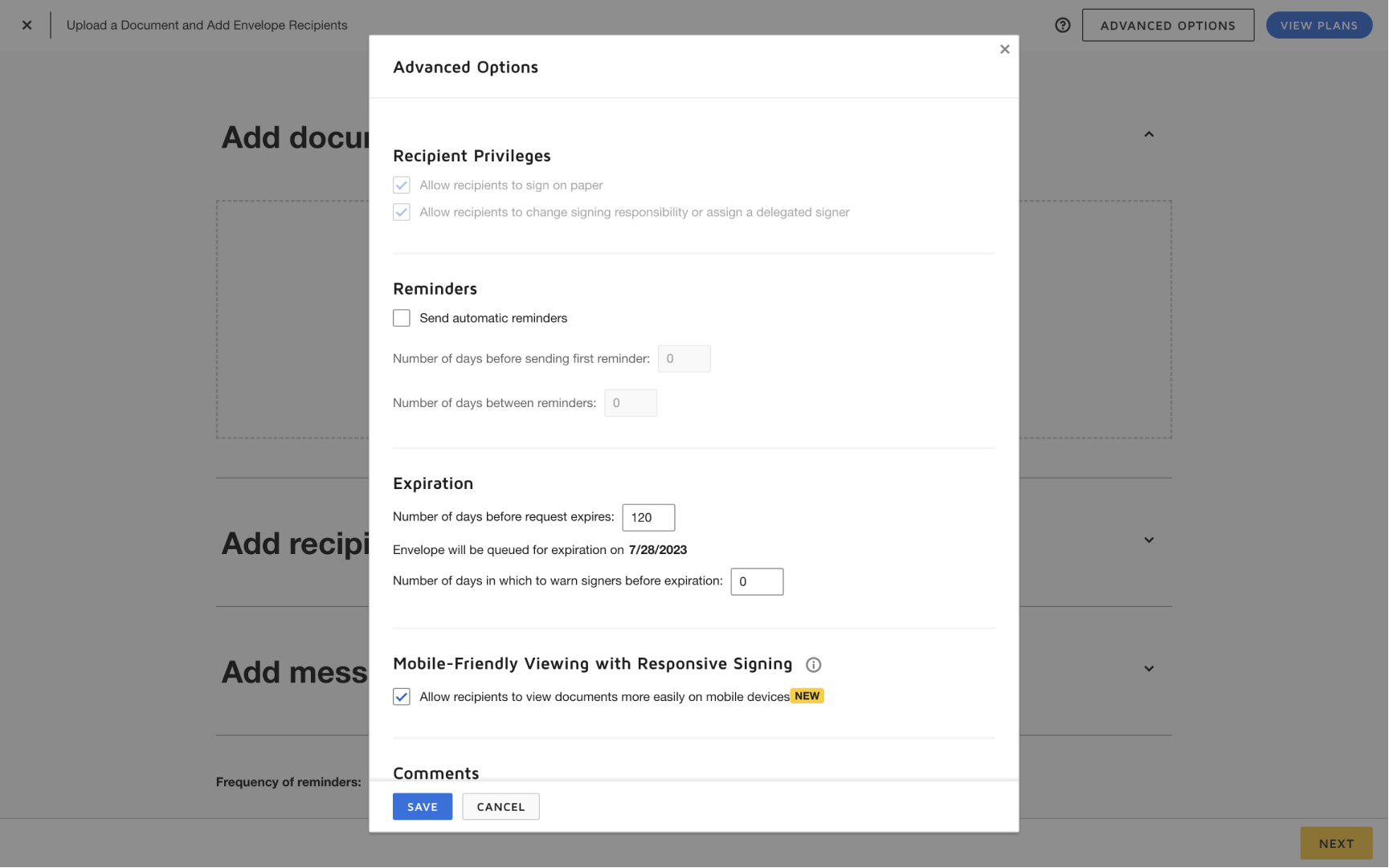Set number of days between reminders
Viewport: 1389px width, 868px height.
click(x=631, y=402)
